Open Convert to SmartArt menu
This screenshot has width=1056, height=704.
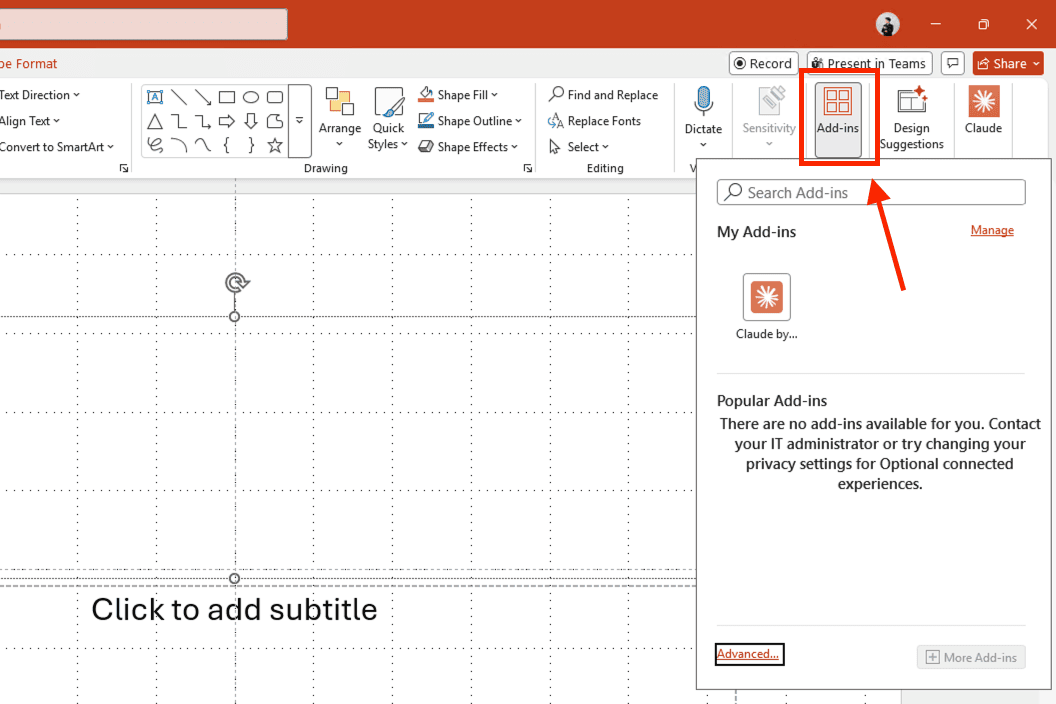[x=57, y=147]
